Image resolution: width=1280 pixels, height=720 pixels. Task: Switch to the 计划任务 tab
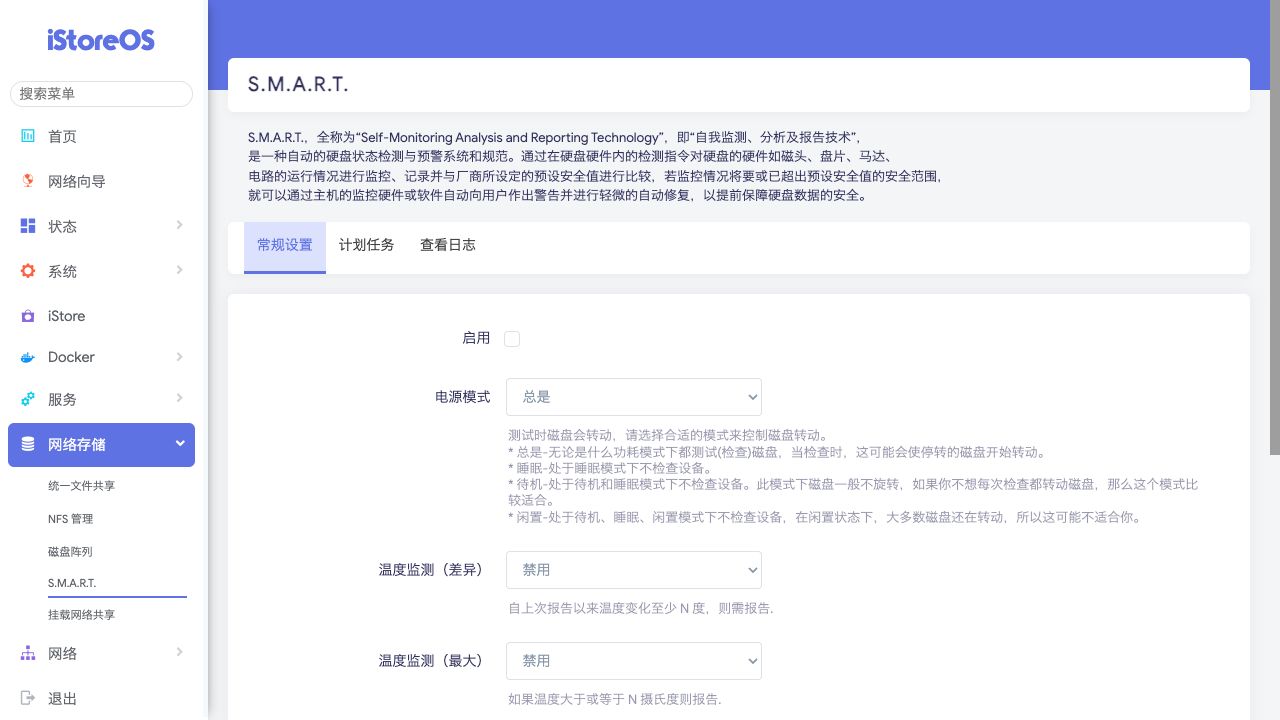click(366, 245)
